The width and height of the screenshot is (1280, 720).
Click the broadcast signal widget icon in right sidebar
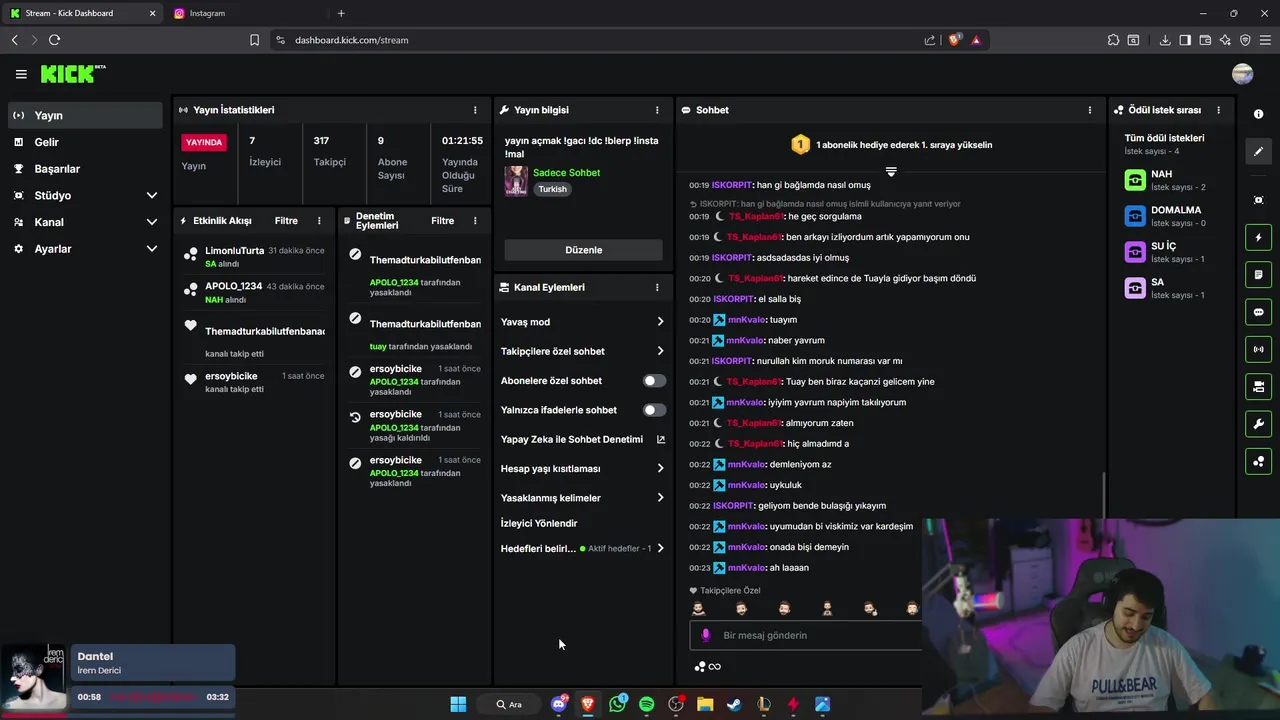[1258, 349]
